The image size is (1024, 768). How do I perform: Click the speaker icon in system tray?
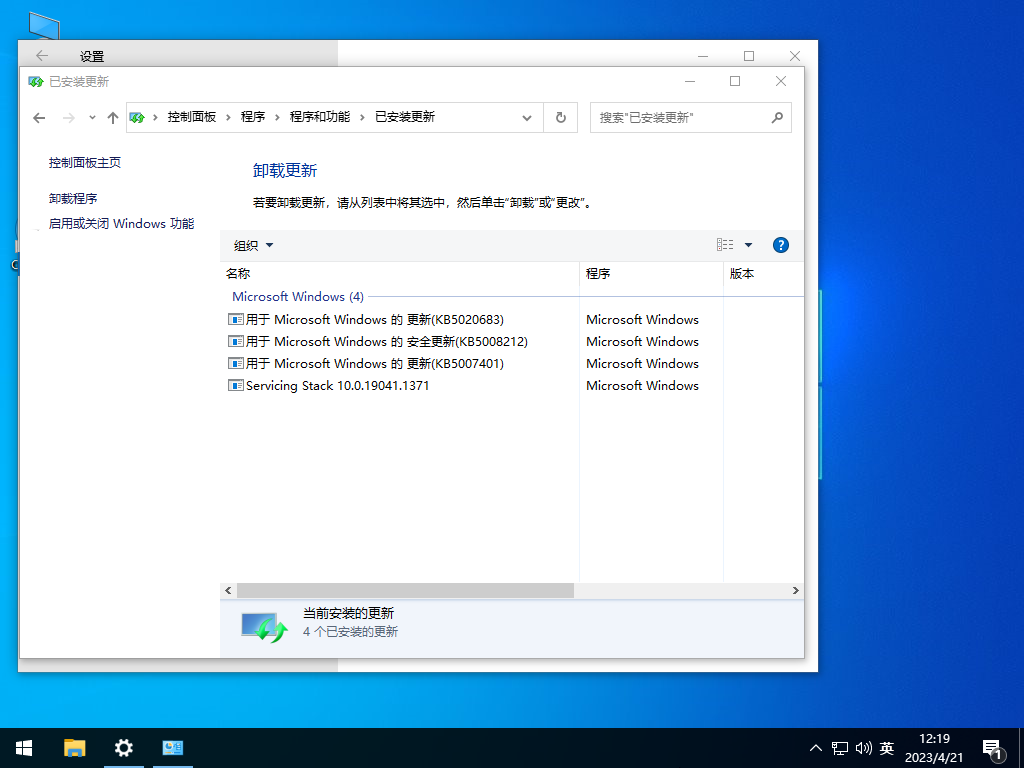(x=864, y=747)
